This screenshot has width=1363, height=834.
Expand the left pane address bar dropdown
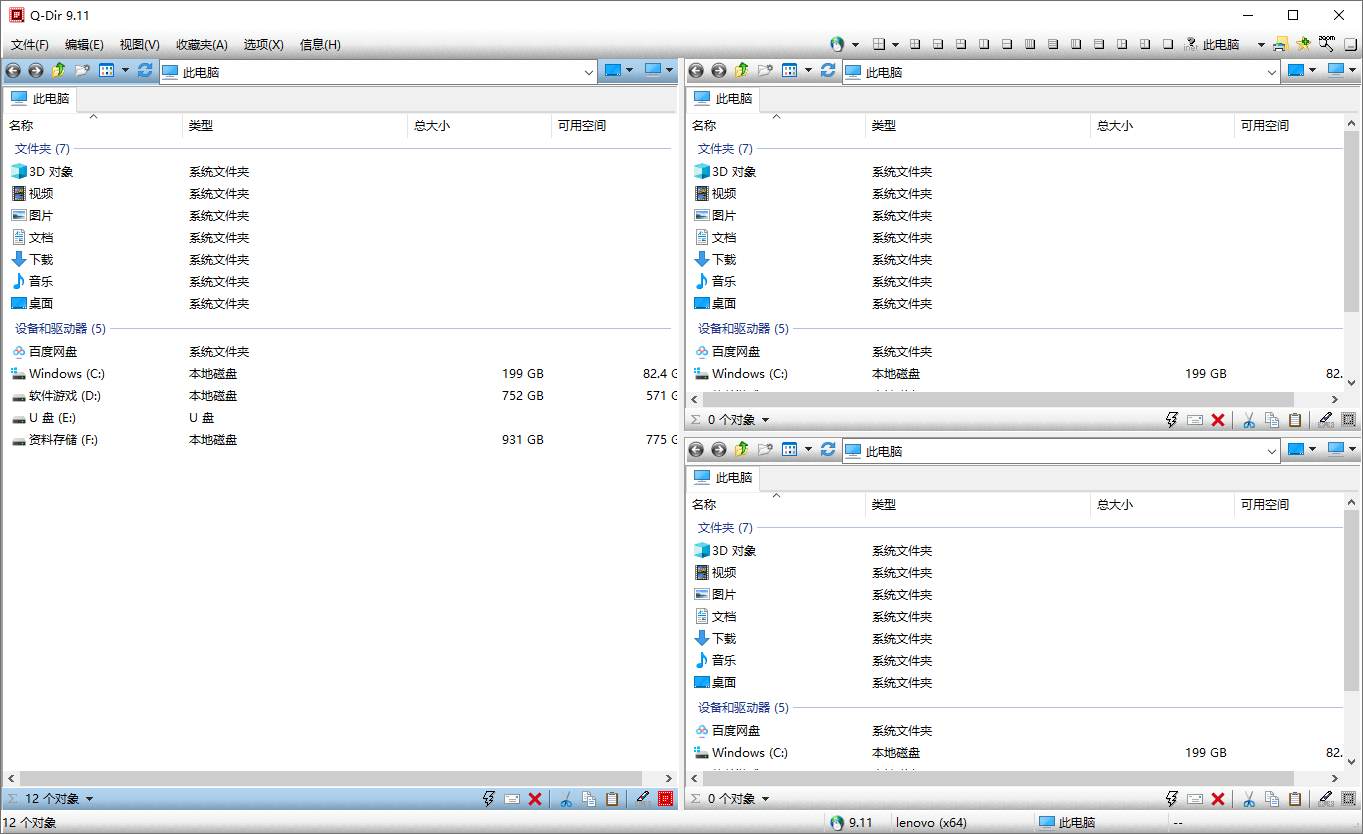click(588, 72)
